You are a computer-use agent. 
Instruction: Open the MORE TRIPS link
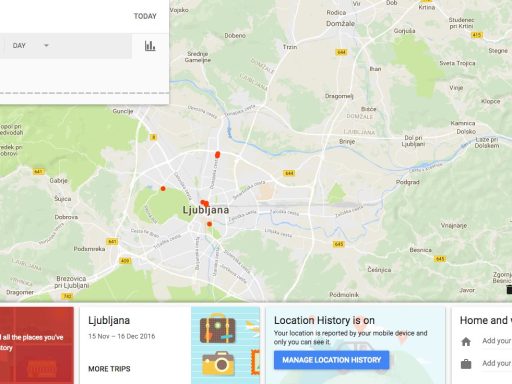[109, 369]
